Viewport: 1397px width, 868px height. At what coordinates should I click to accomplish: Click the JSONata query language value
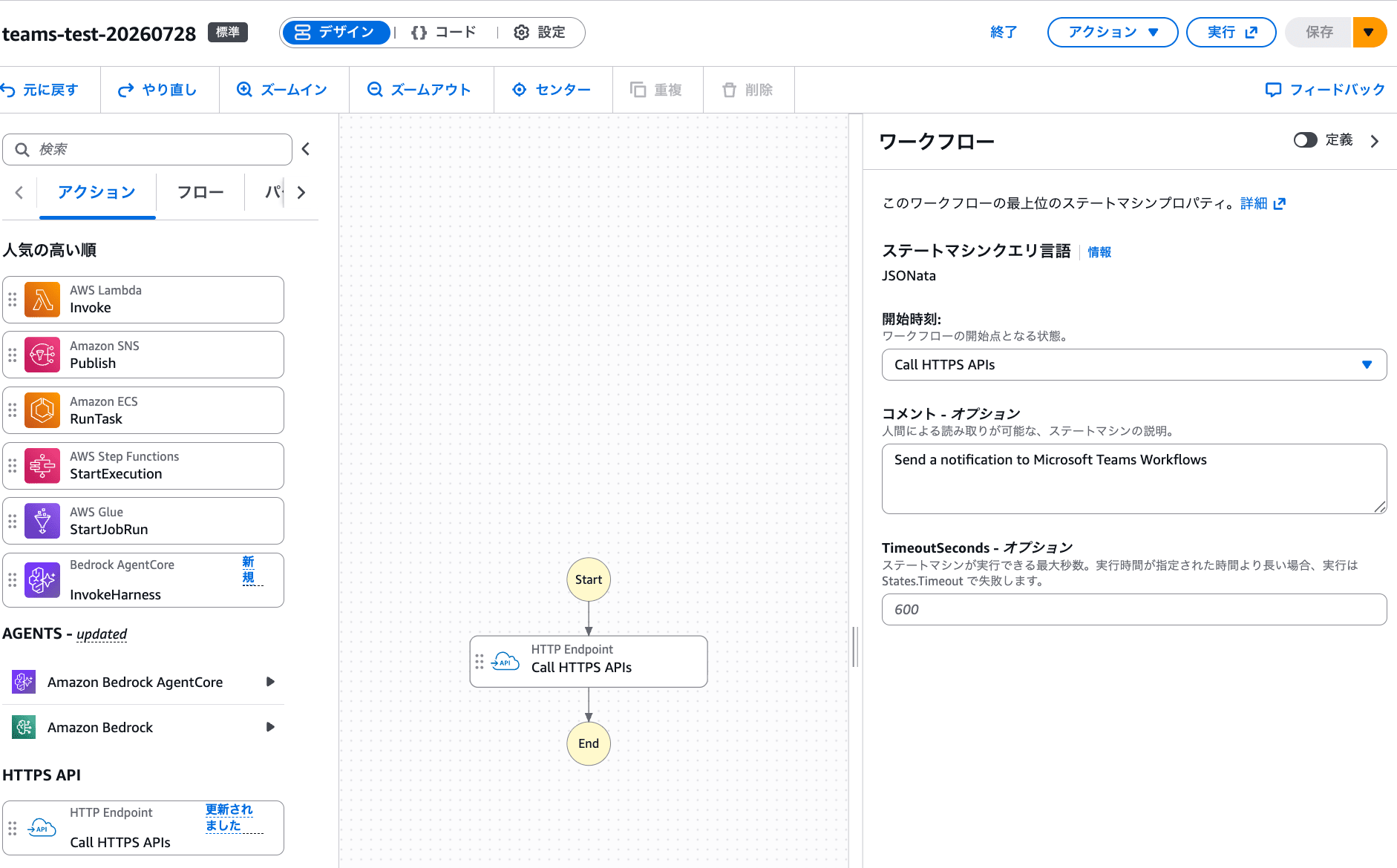pyautogui.click(x=909, y=276)
